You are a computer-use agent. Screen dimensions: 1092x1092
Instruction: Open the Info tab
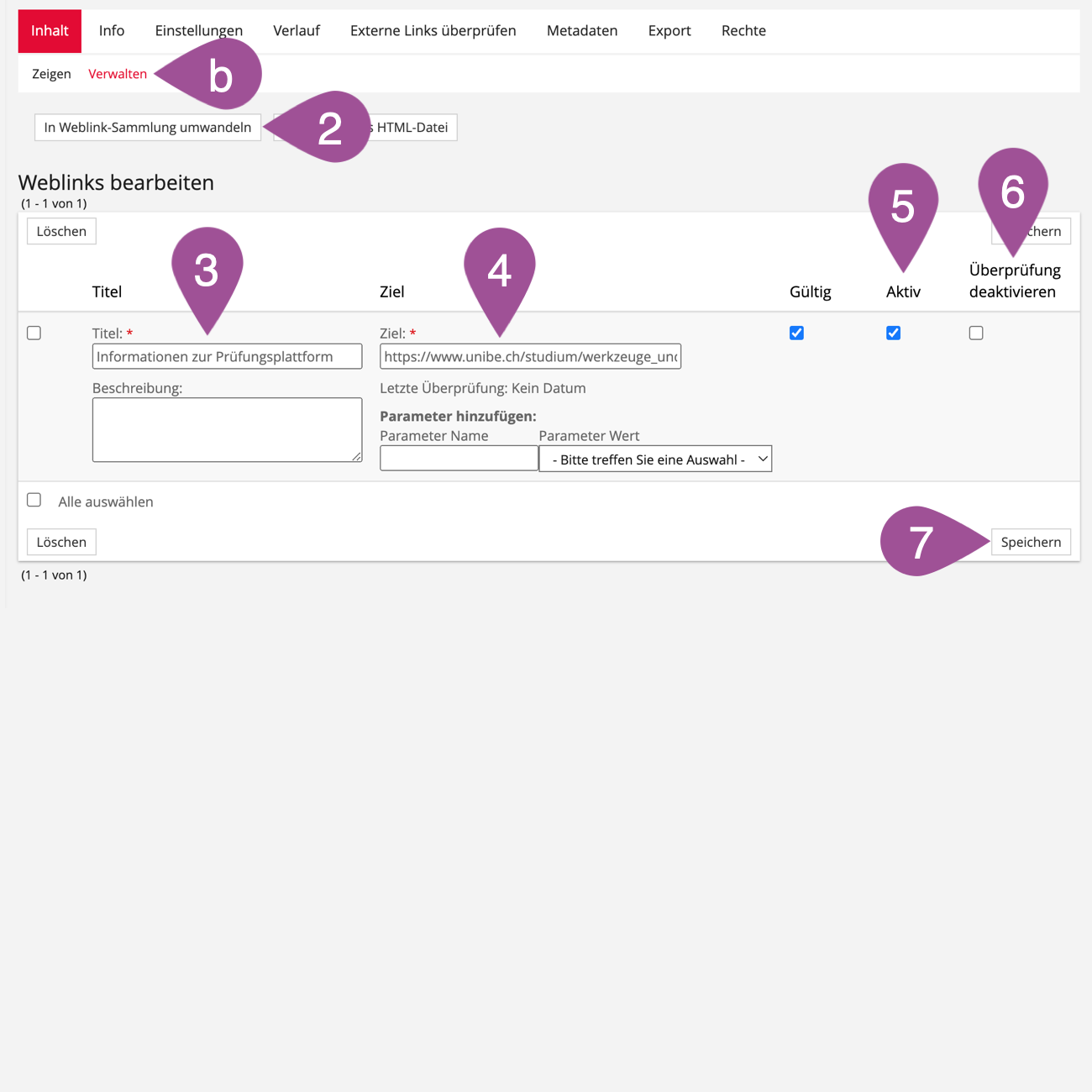111,31
